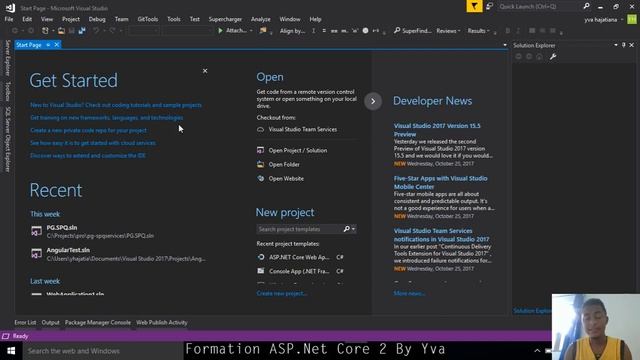Dismiss the Get Started section with X
This screenshot has height=360, width=640.
coord(205,71)
